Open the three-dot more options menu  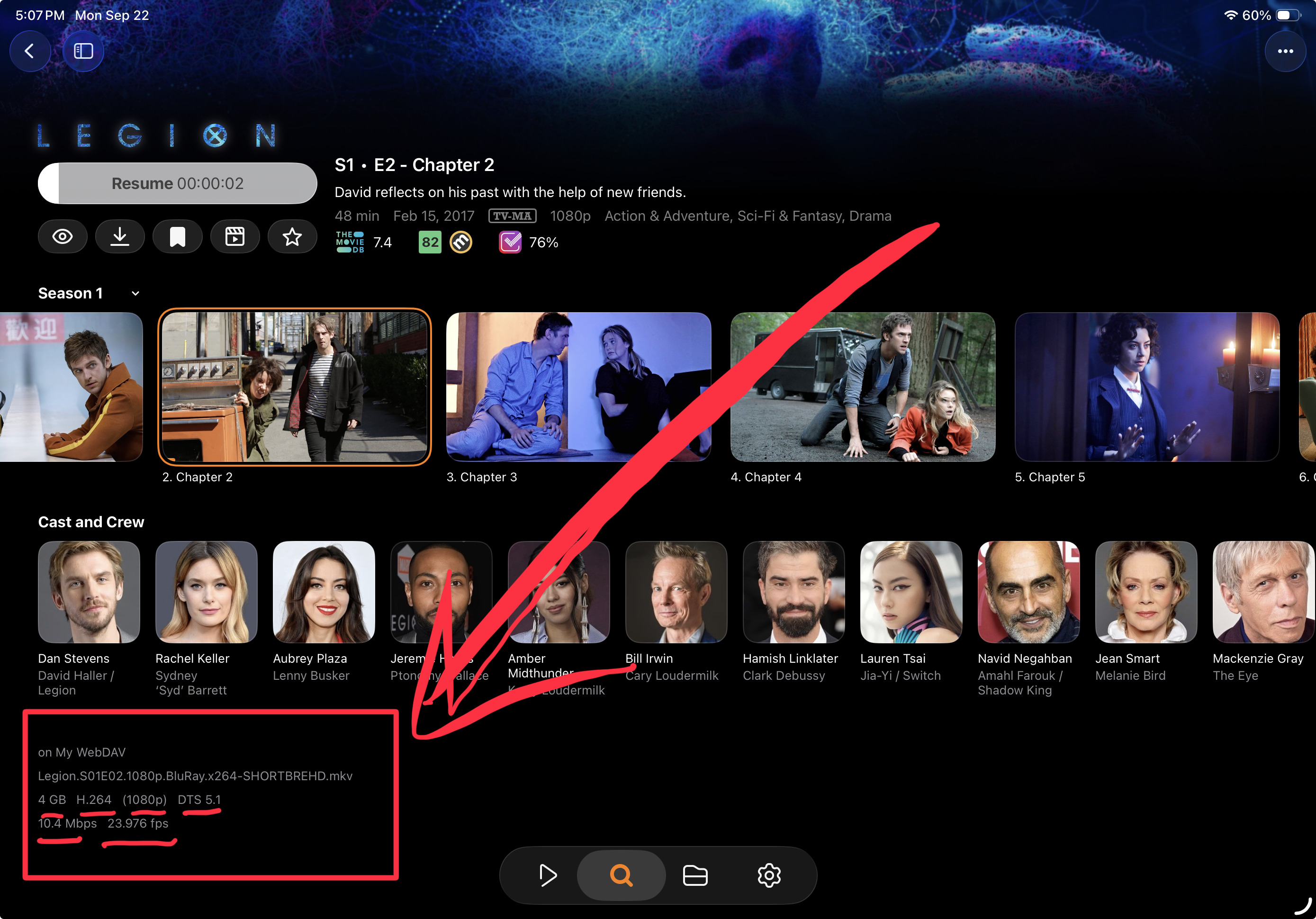1285,51
